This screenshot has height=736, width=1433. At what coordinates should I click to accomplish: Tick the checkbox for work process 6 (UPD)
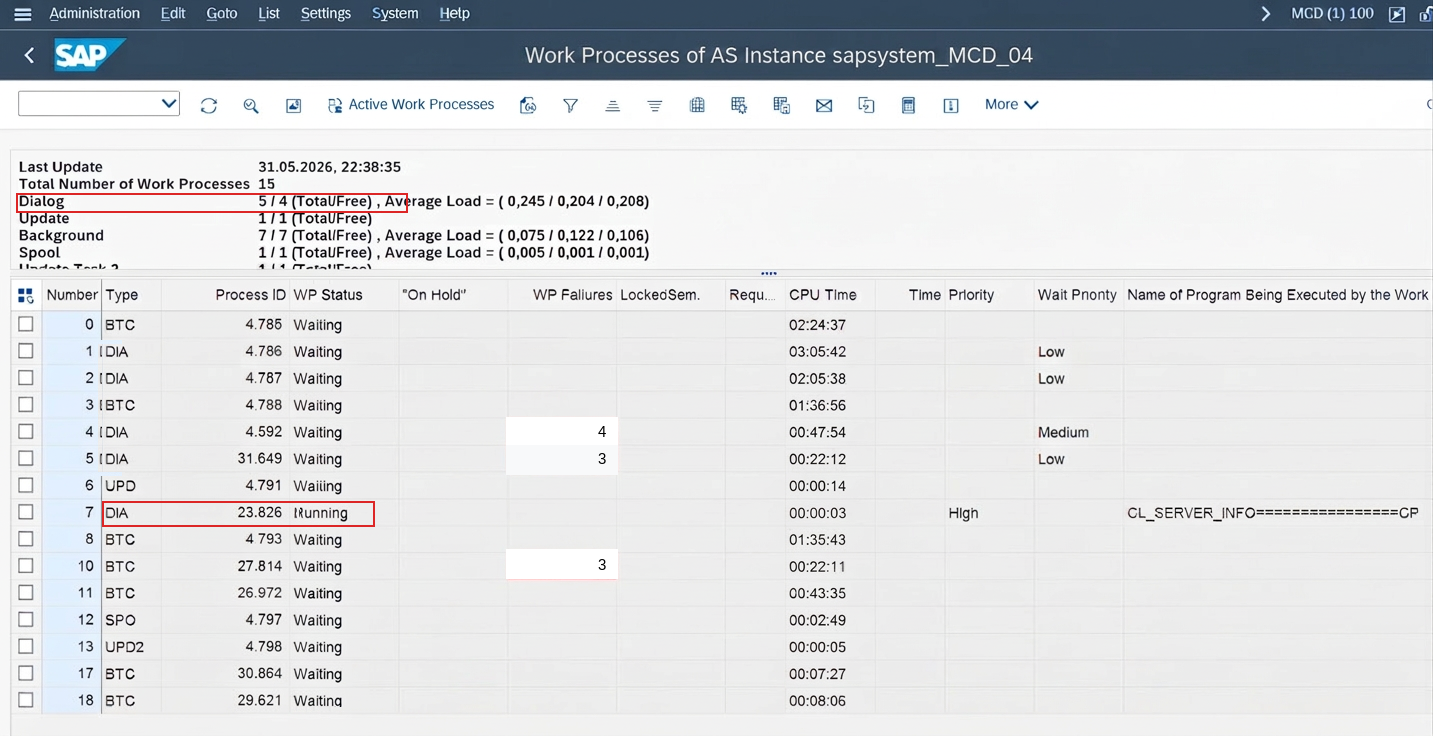click(x=26, y=485)
